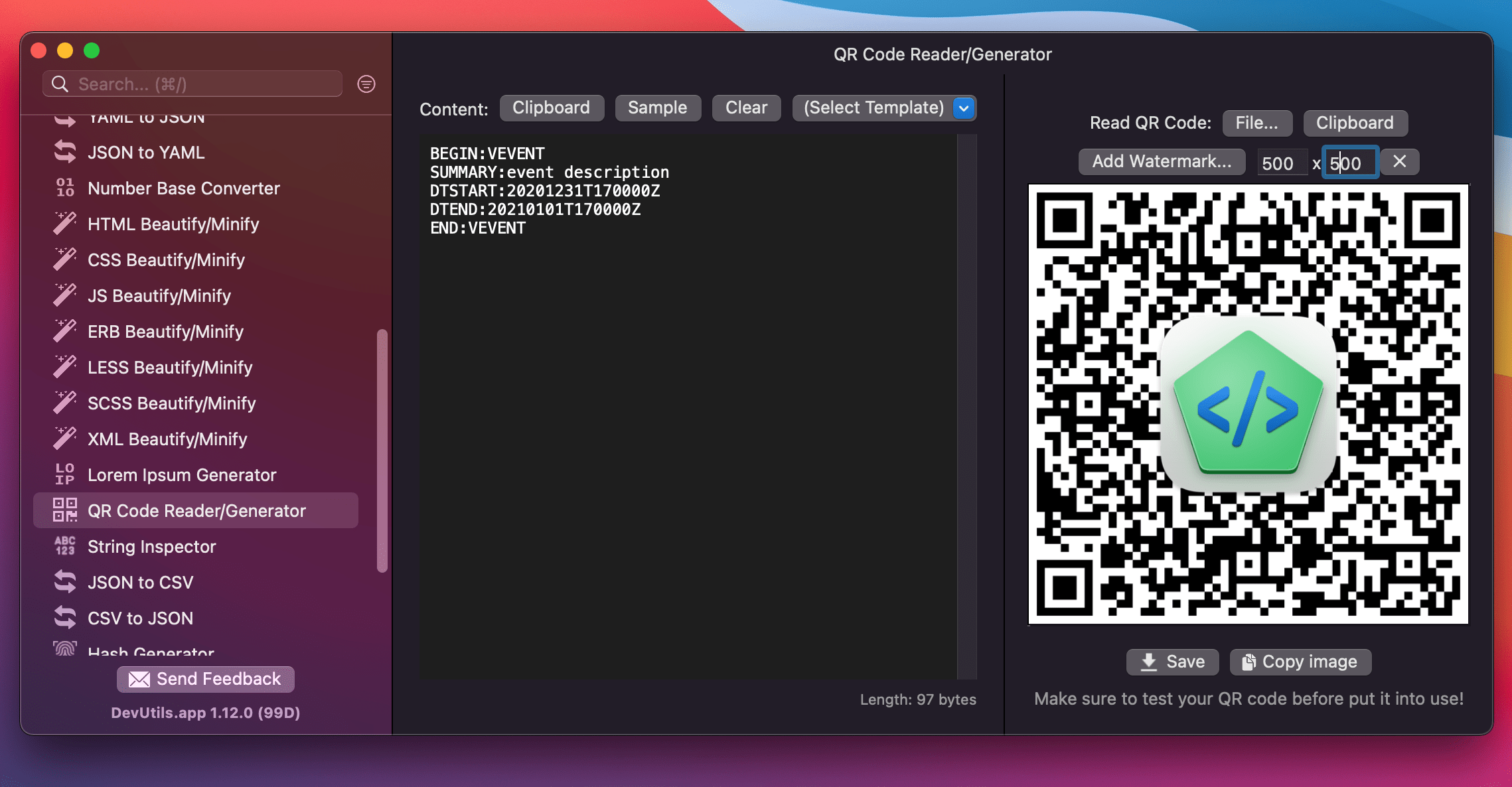Image resolution: width=1512 pixels, height=787 pixels.
Task: Read QR code from Clipboard
Action: pos(1355,123)
